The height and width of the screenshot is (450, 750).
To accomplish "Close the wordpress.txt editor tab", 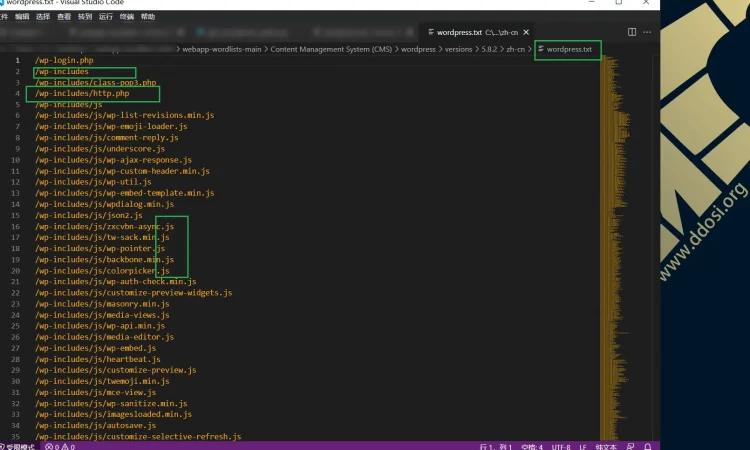I will pyautogui.click(x=526, y=33).
